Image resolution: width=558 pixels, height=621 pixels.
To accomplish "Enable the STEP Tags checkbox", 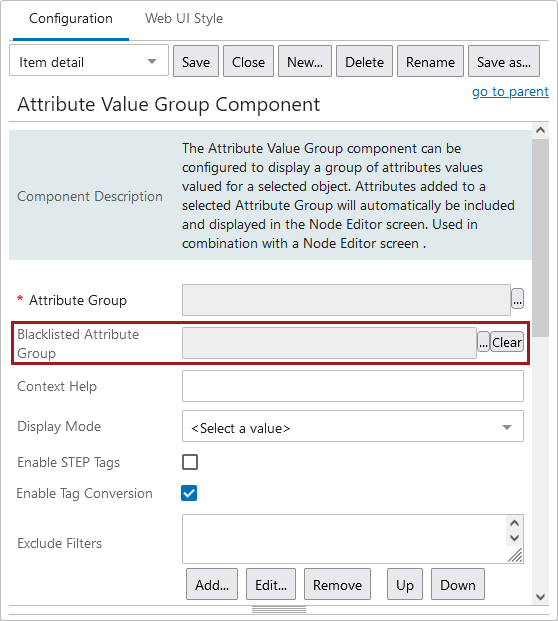I will [190, 462].
